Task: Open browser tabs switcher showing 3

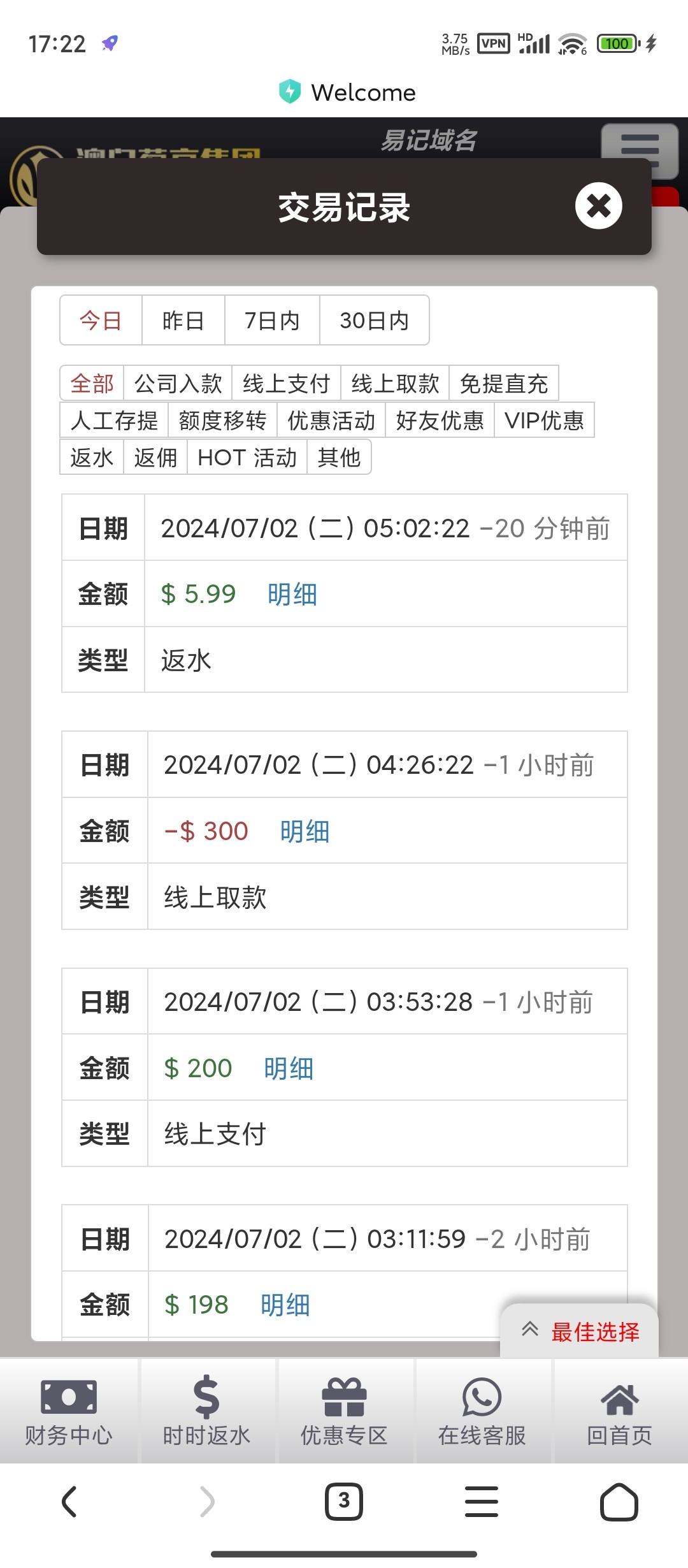Action: coord(344,1502)
